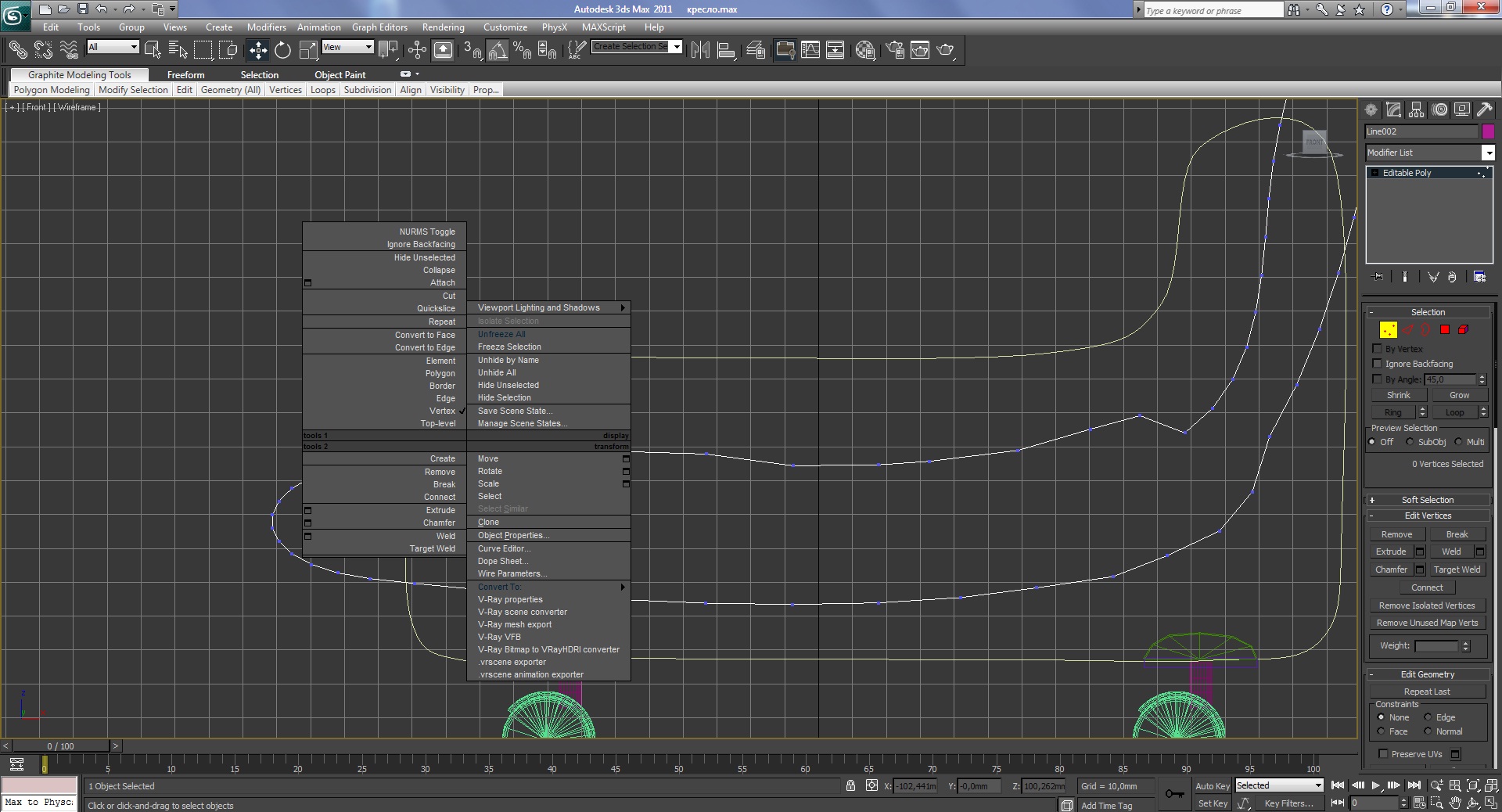Choose Object Properties from context menu
Screen dimensions: 1502x812
[x=513, y=536]
